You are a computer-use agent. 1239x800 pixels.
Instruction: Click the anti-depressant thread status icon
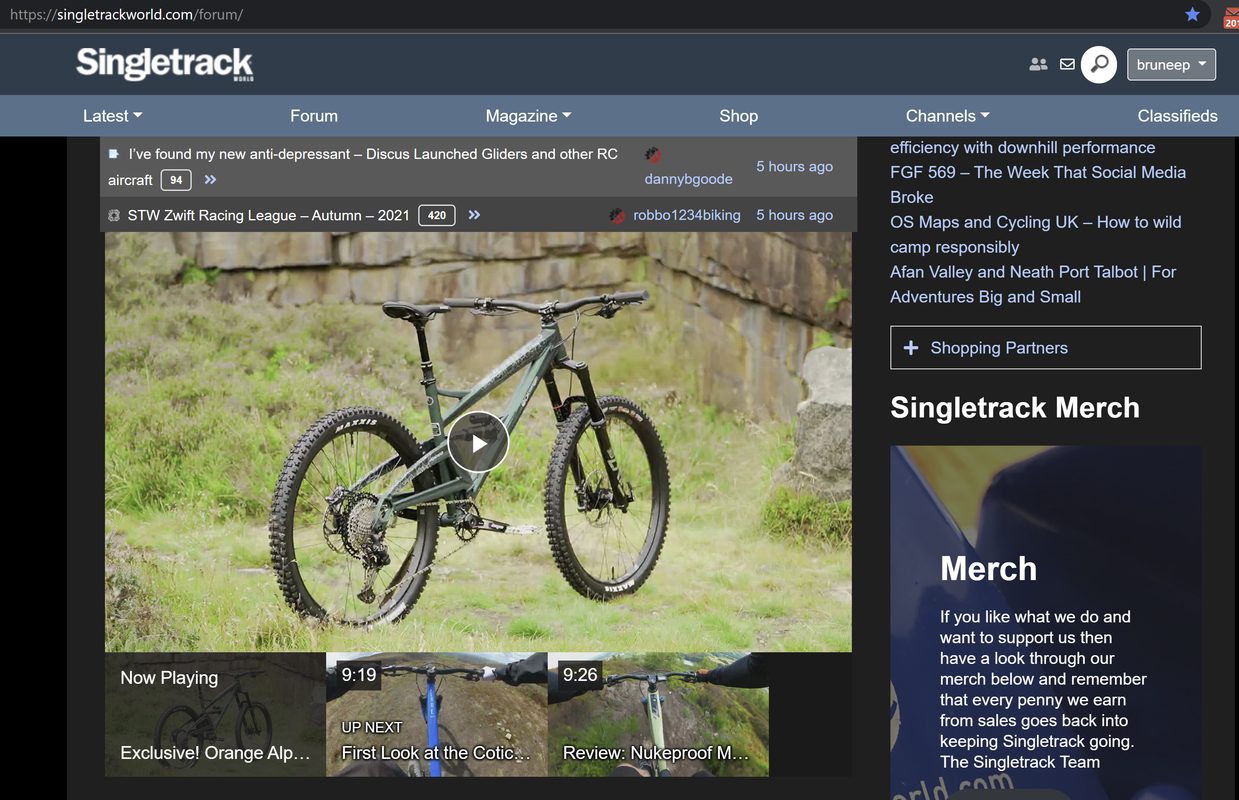pyautogui.click(x=114, y=154)
